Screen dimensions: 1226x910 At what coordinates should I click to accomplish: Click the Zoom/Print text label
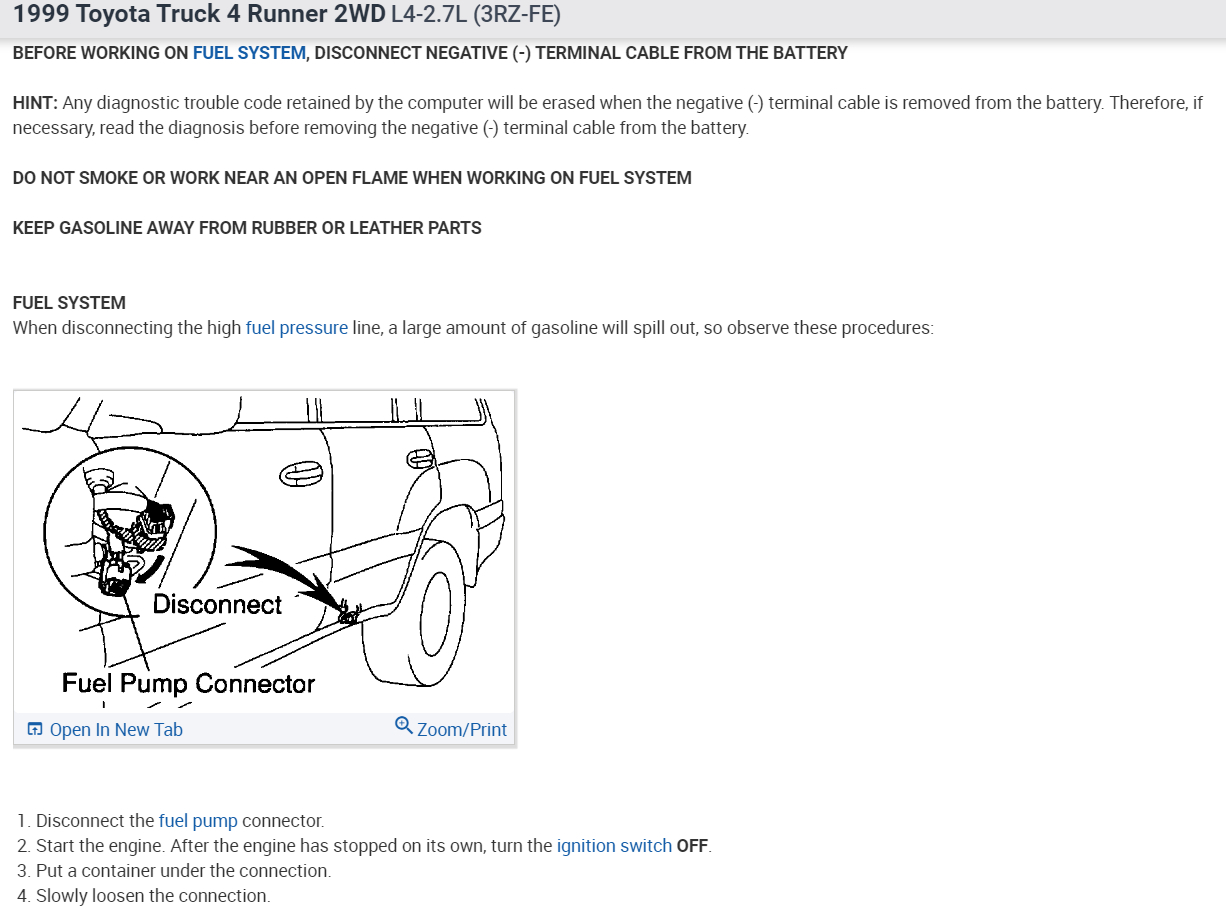[x=462, y=730]
